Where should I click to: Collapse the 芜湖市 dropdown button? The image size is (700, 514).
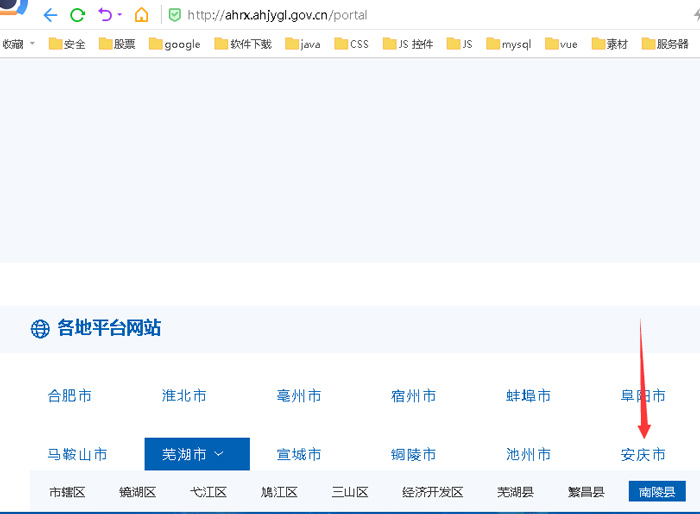(x=197, y=454)
